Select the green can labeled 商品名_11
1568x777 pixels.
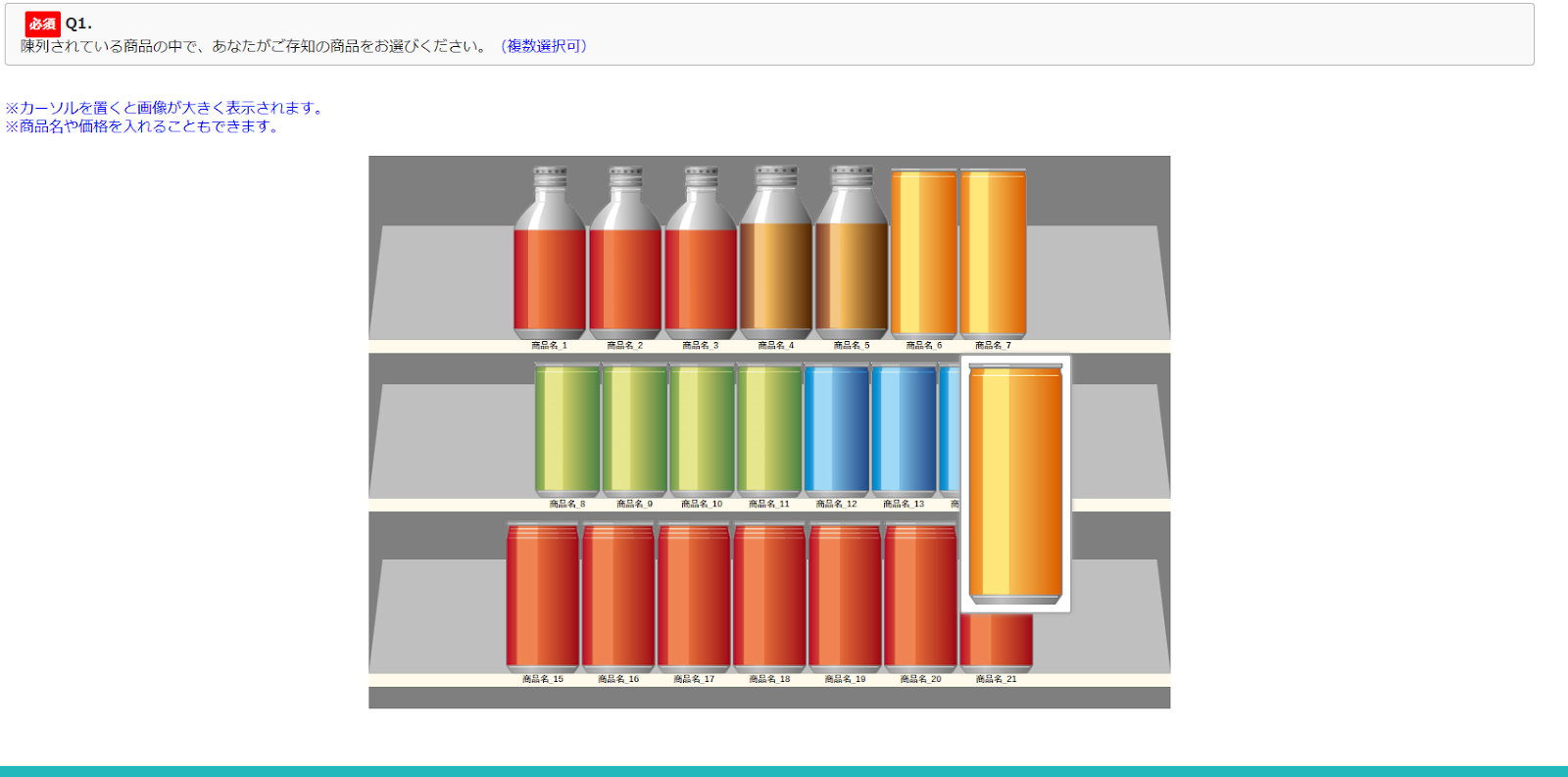(769, 429)
